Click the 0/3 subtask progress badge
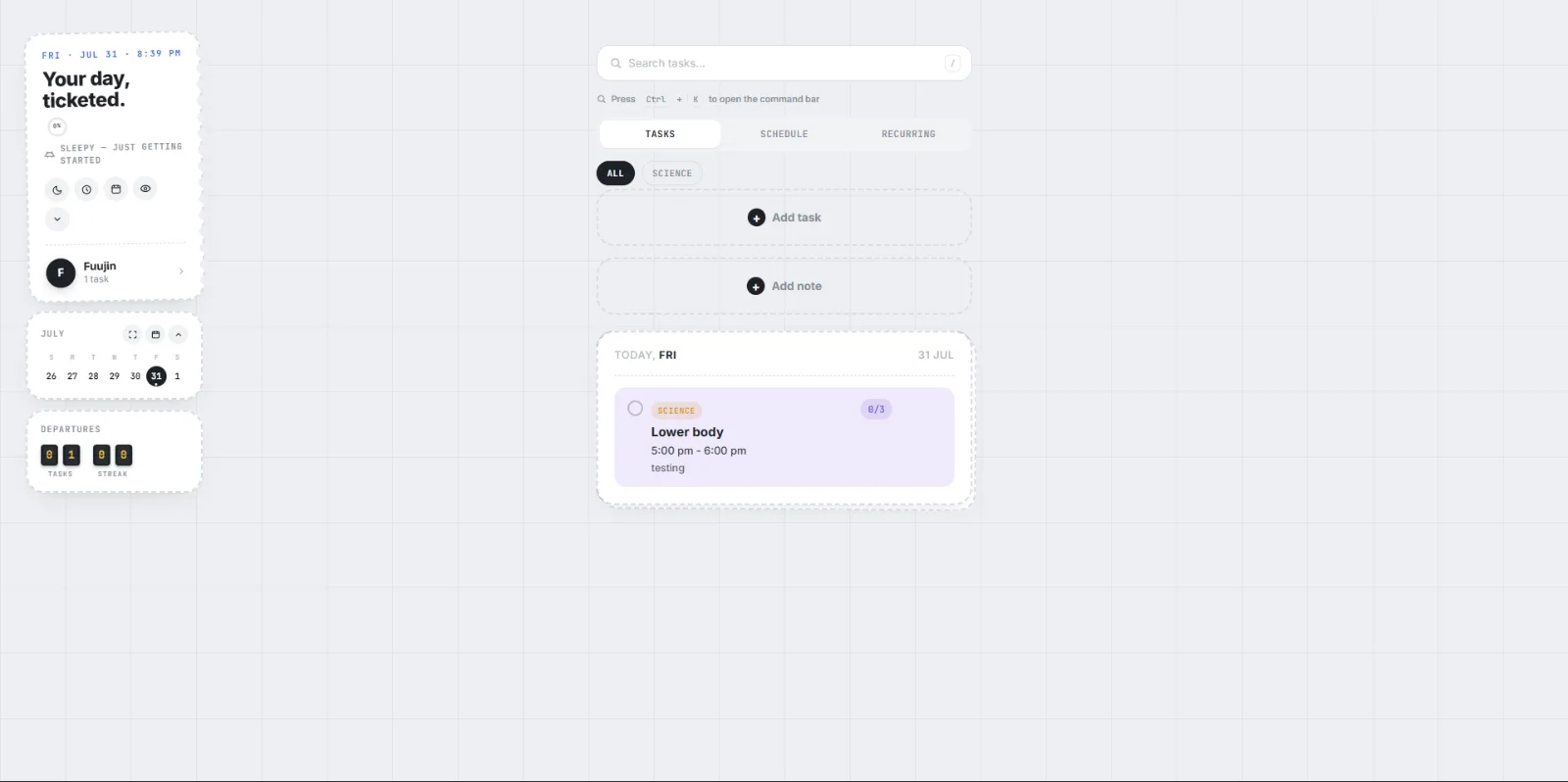This screenshot has width=1568, height=782. pyautogui.click(x=876, y=410)
